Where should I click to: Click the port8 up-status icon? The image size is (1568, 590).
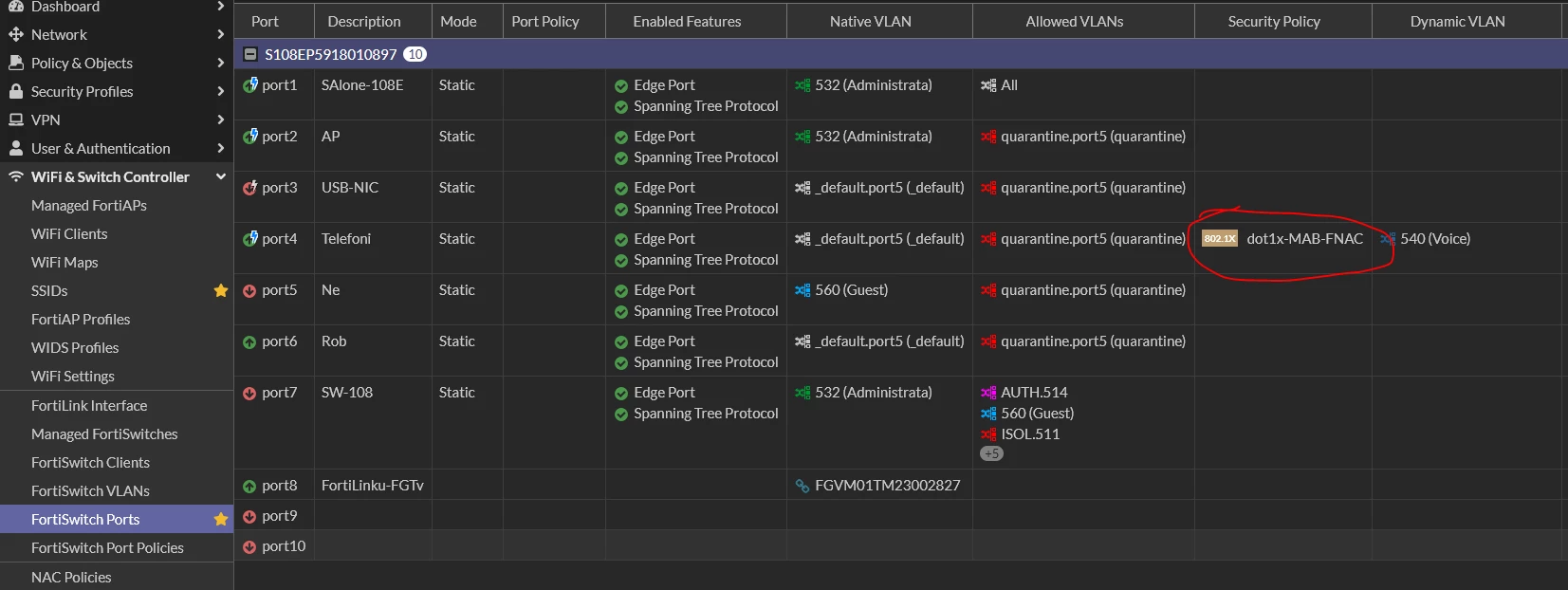click(x=249, y=487)
